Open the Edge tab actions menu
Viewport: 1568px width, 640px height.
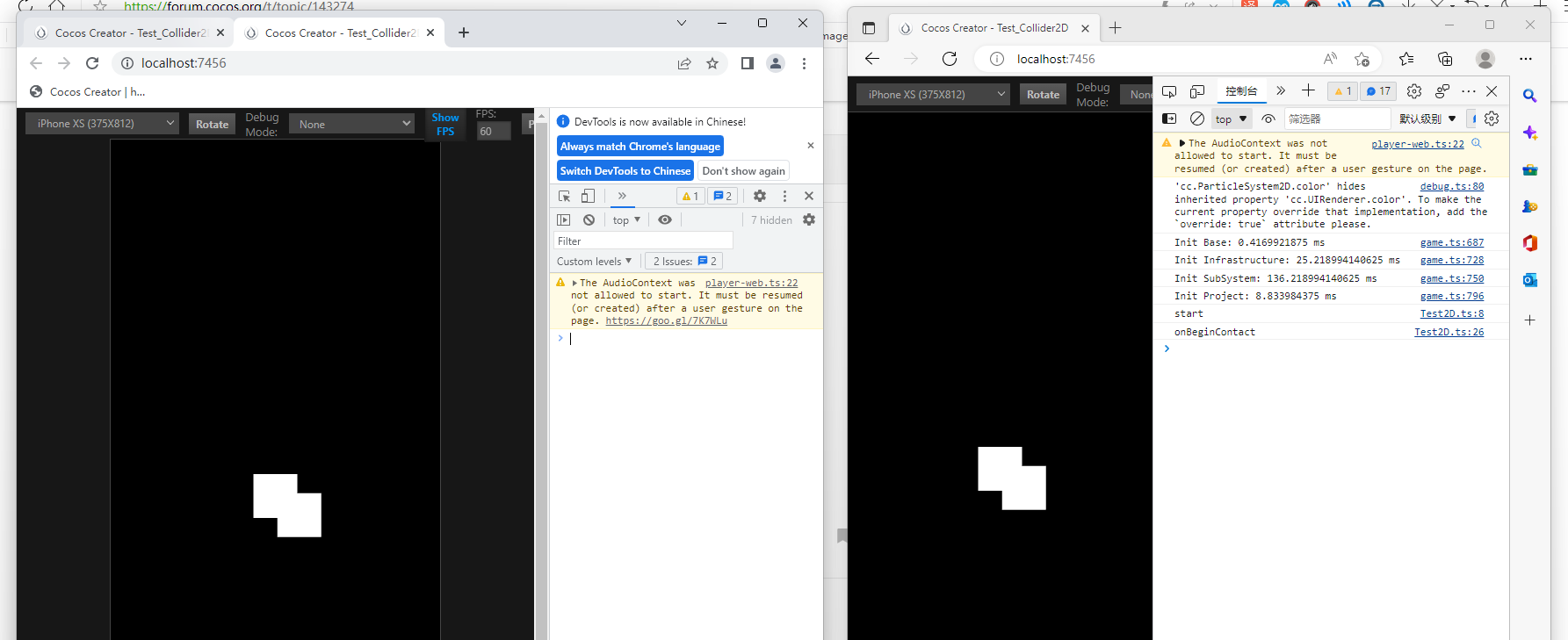[x=869, y=28]
